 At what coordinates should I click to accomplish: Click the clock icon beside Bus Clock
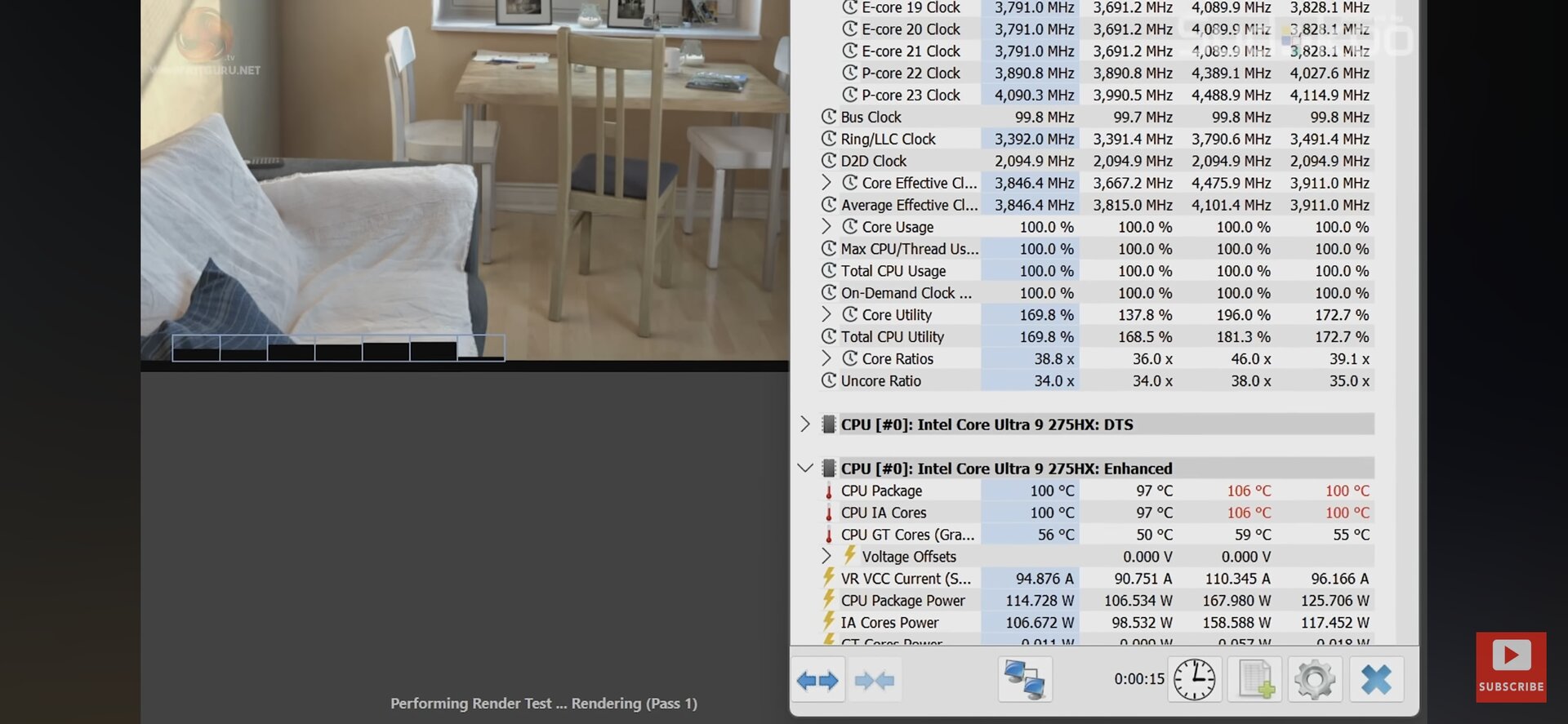[x=828, y=117]
